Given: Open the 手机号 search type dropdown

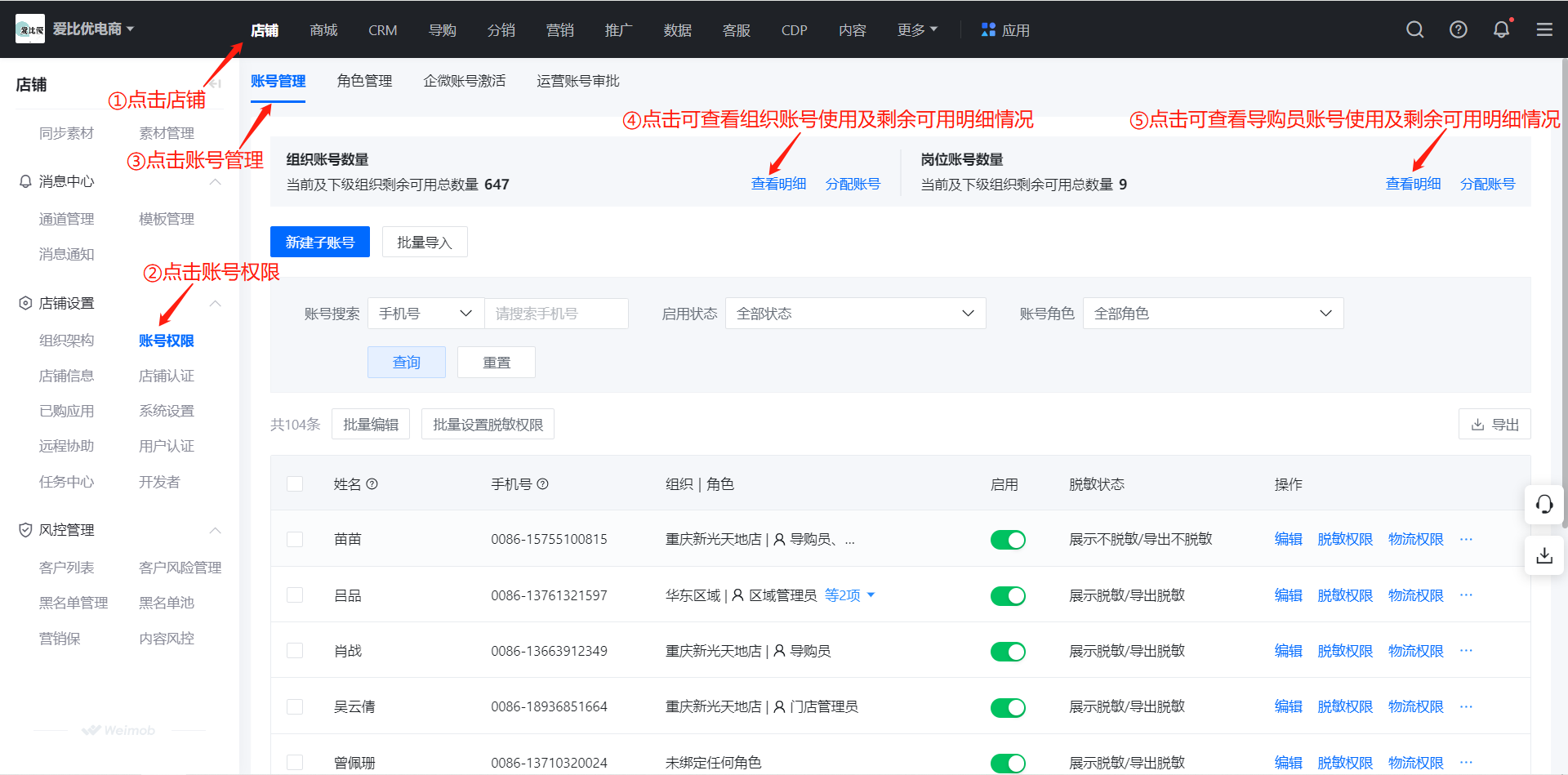Looking at the screenshot, I should pos(425,314).
